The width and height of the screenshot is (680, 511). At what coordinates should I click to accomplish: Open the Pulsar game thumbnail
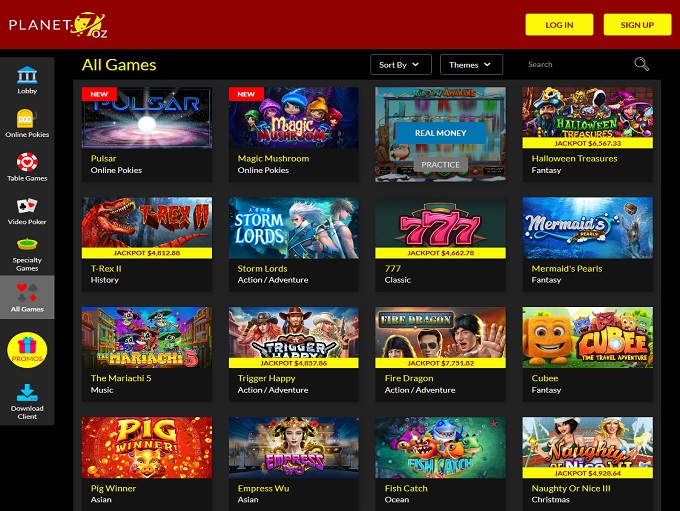[147, 118]
